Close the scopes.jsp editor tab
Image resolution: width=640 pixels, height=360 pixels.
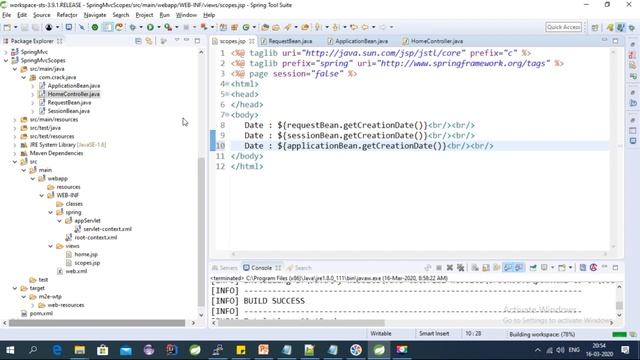(252, 41)
